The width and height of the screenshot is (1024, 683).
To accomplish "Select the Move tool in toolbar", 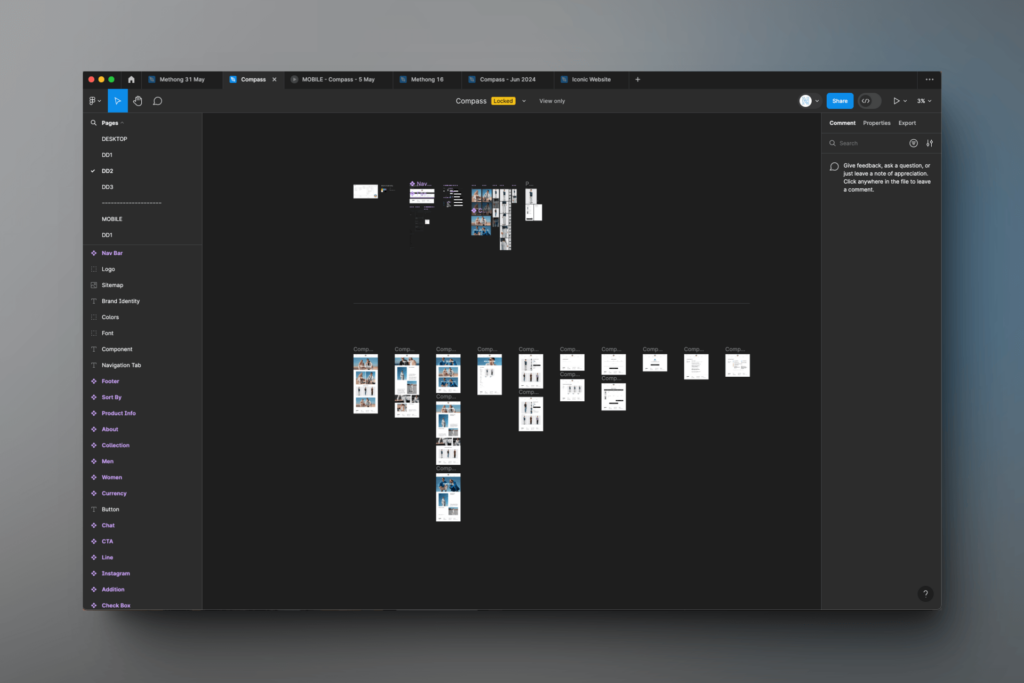I will pos(118,101).
